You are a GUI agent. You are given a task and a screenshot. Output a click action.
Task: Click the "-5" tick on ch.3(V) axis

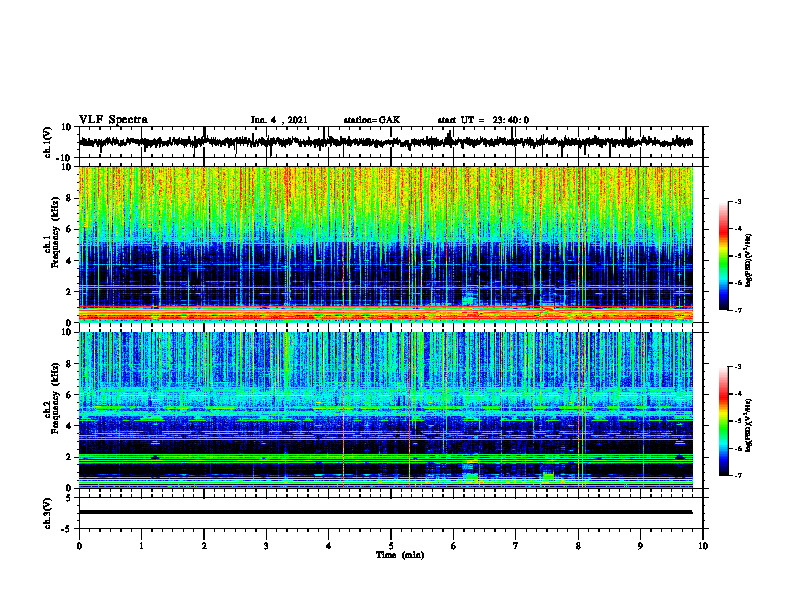pyautogui.click(x=67, y=529)
